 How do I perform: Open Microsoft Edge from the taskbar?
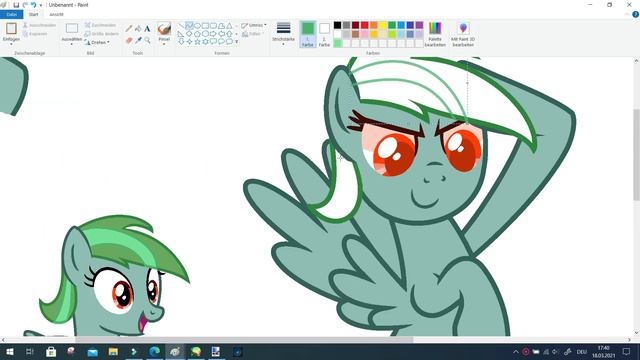pyautogui.click(x=154, y=351)
